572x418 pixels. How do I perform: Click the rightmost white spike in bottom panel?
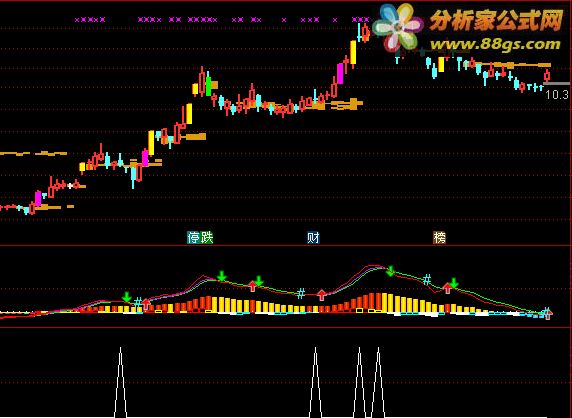click(378, 382)
